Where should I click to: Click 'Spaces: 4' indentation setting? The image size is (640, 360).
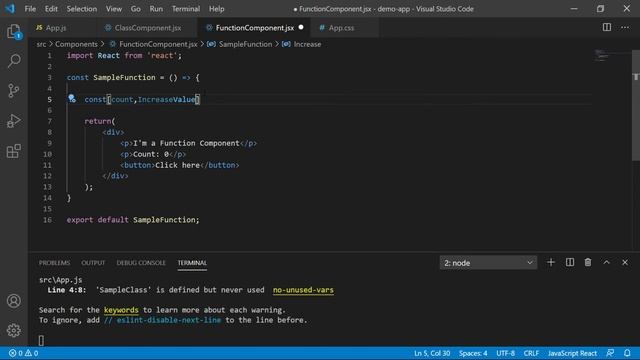click(473, 353)
